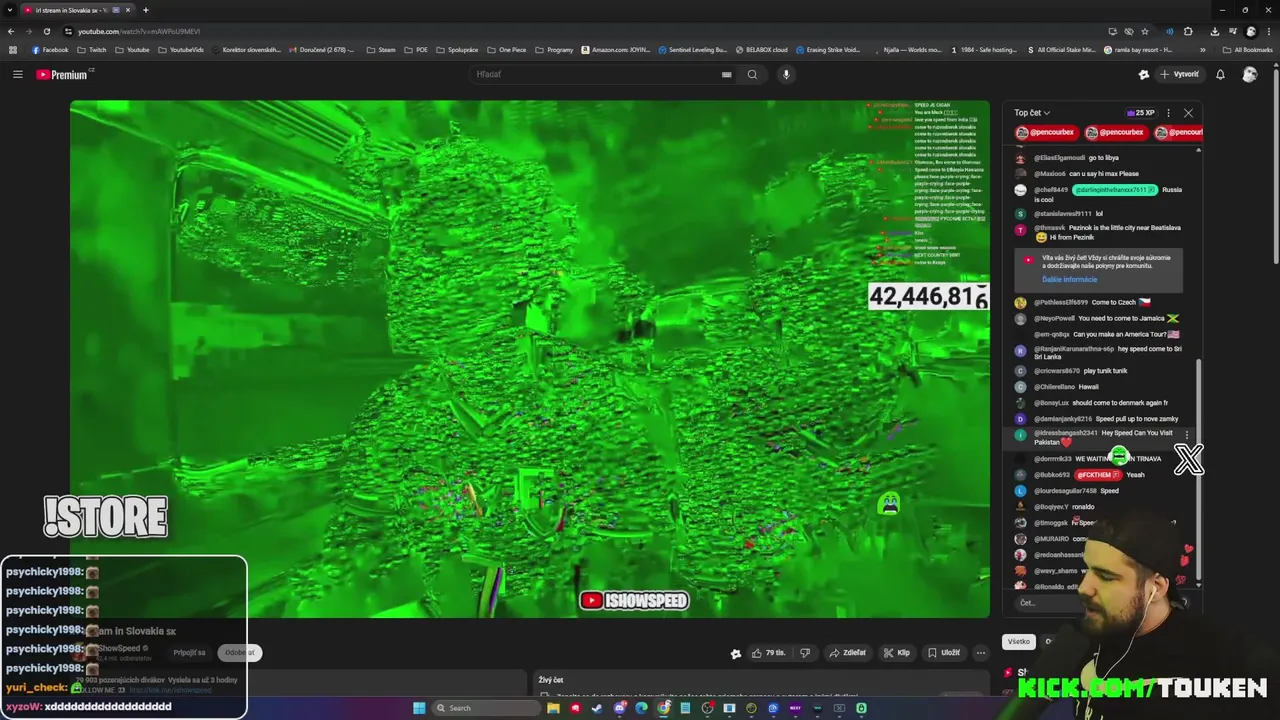Click the Vytvoriť create button
The image size is (1280, 720).
pos(1179,74)
